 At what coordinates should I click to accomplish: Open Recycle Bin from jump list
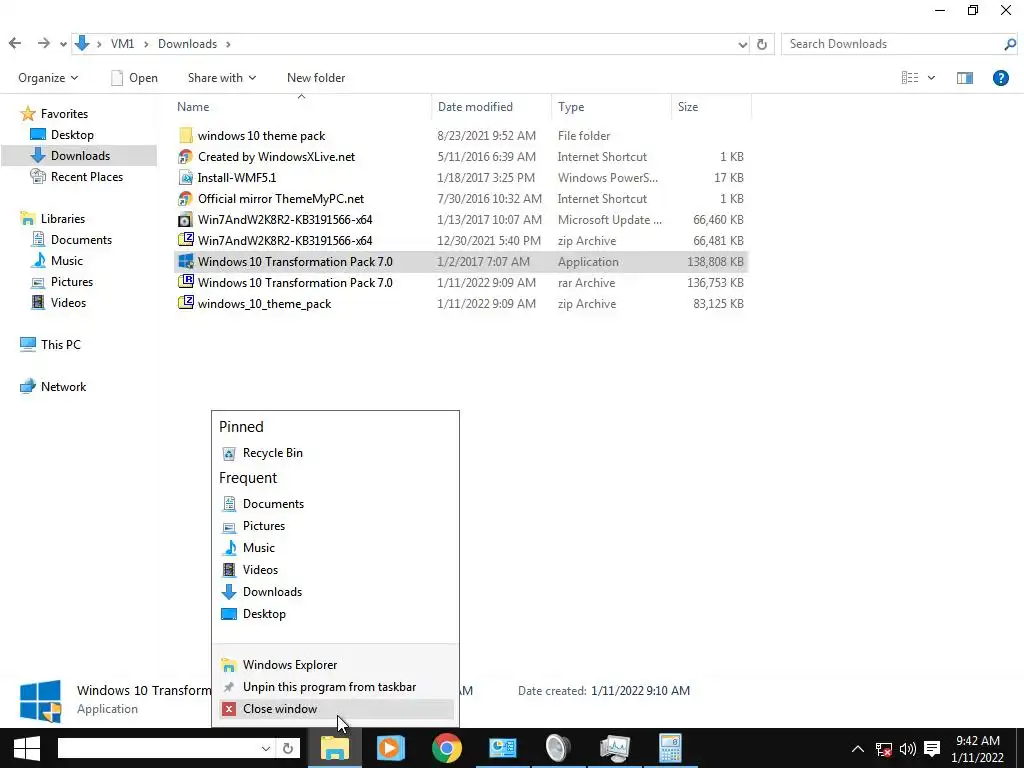336,453
